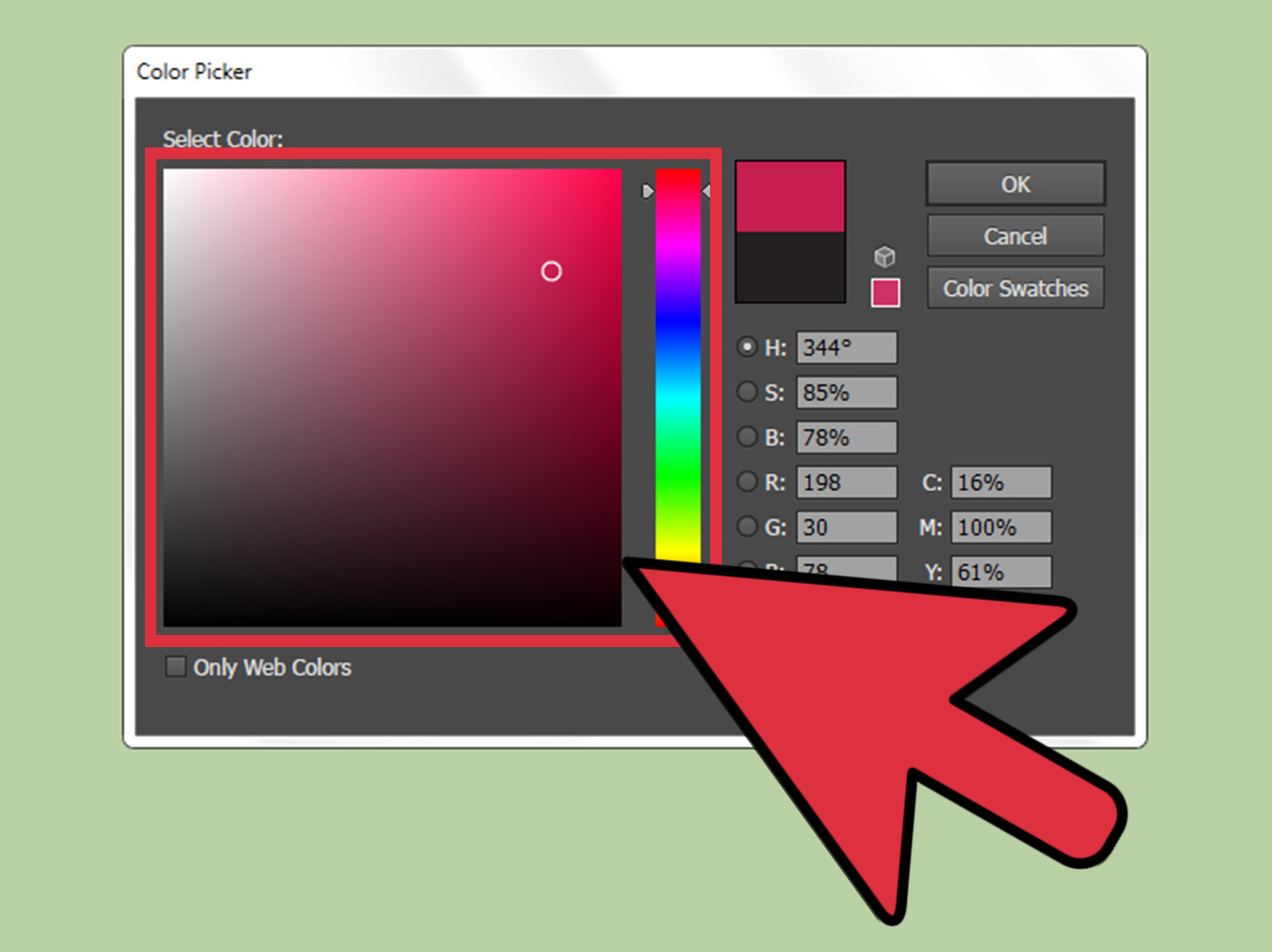Click the circular color selector marker
Screen dimensions: 1272x952
pos(551,271)
